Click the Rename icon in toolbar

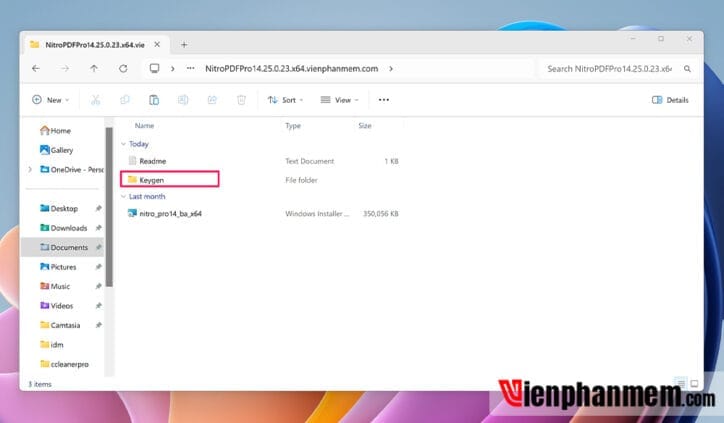click(x=183, y=100)
